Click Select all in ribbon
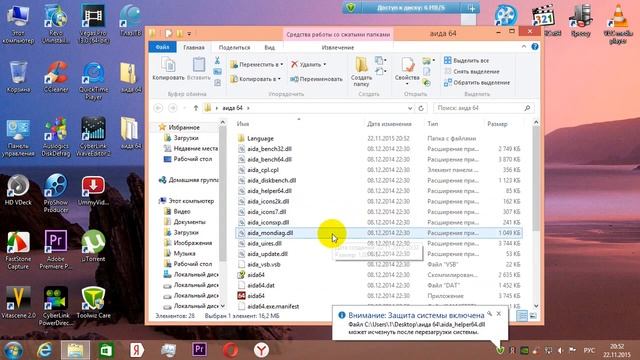Viewport: 640px width, 360px height. 466,60
